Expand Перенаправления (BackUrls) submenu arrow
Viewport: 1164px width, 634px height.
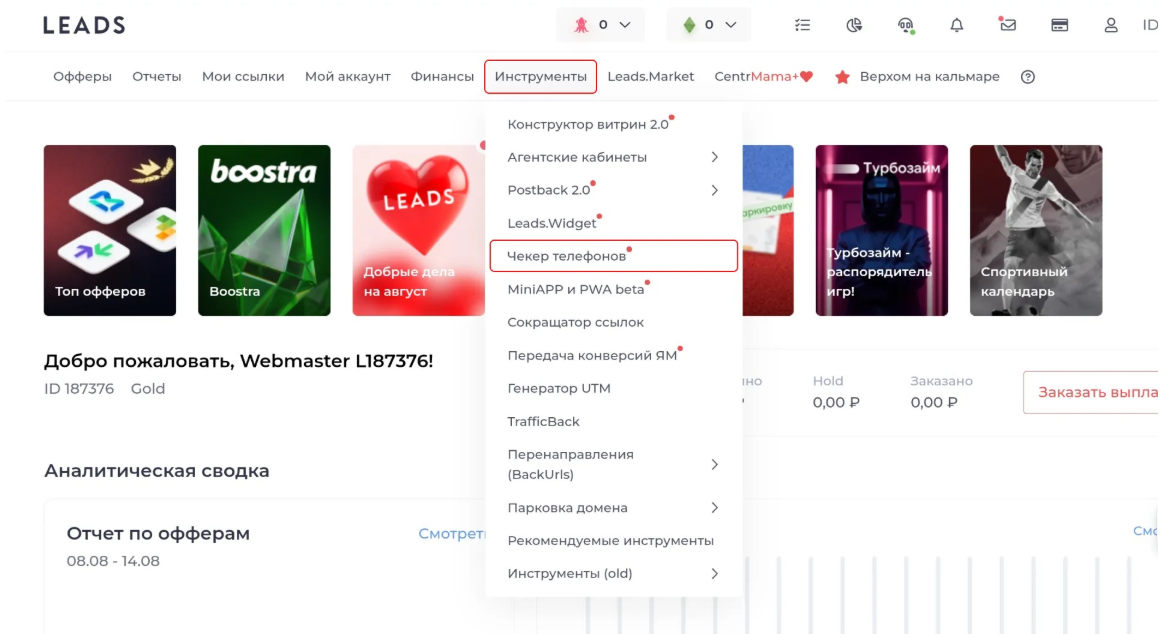coord(714,465)
